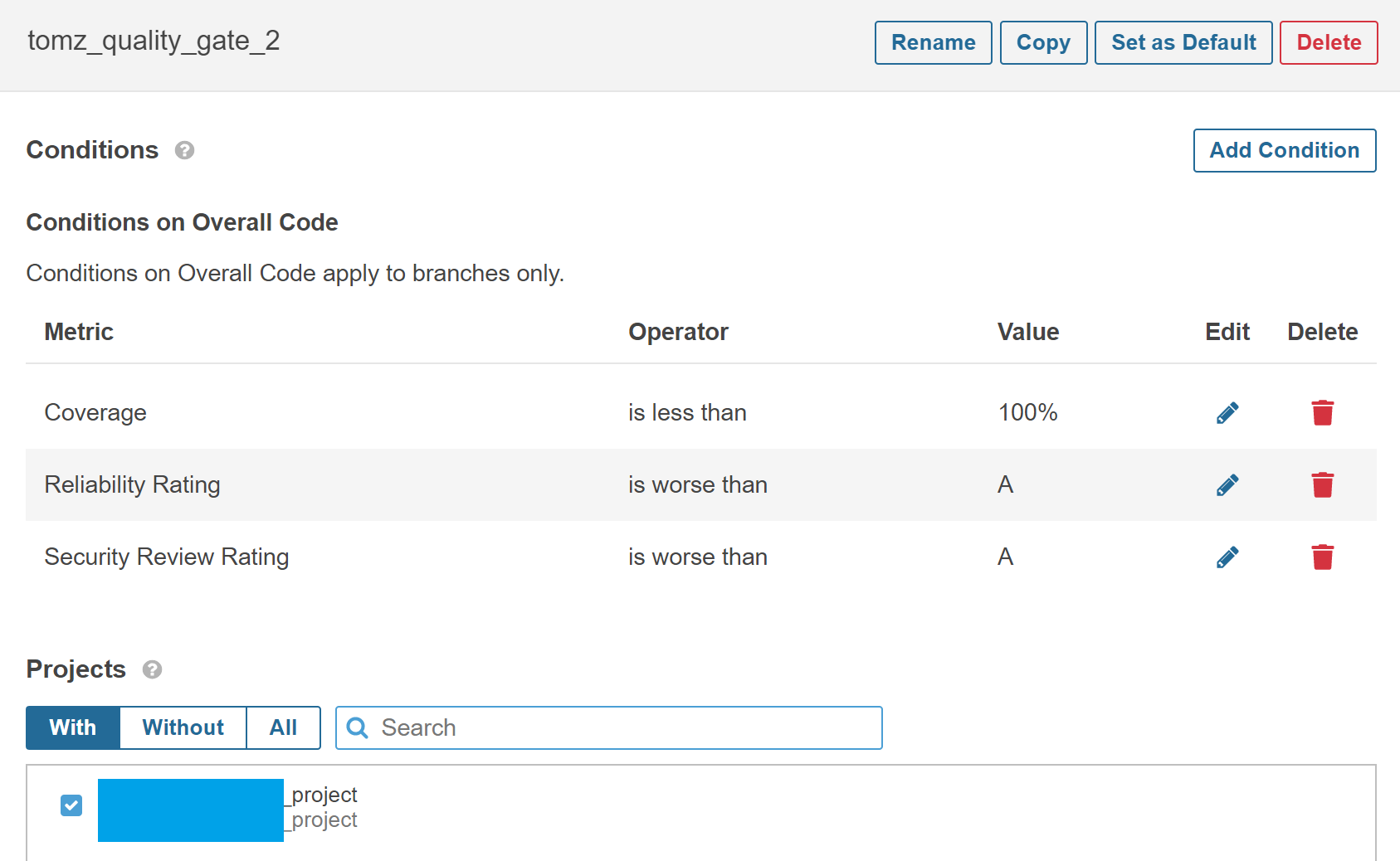Delete the Reliability Rating condition
This screenshot has width=1400, height=861.
pyautogui.click(x=1322, y=485)
